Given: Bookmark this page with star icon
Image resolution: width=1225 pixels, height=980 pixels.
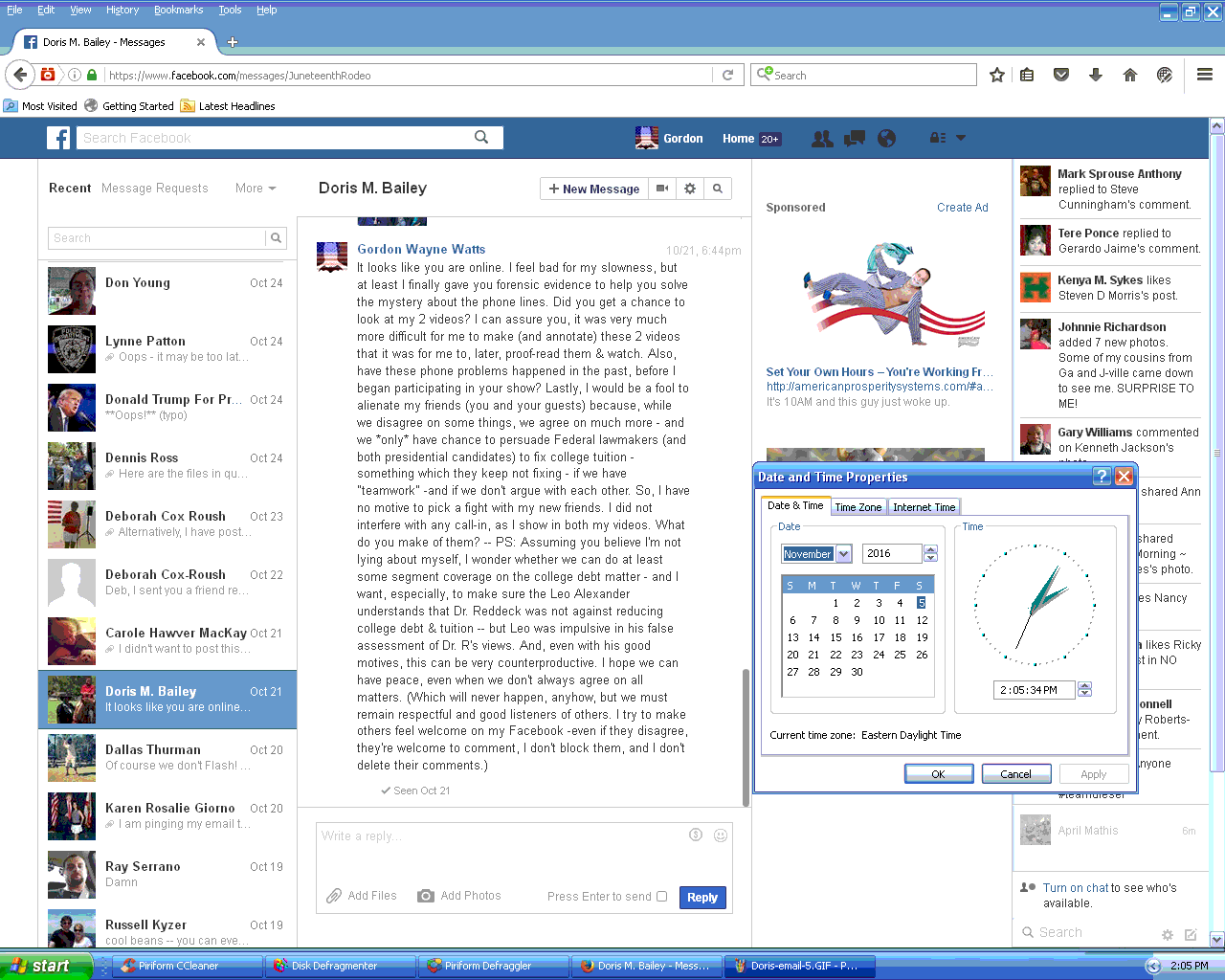Looking at the screenshot, I should pos(996,75).
